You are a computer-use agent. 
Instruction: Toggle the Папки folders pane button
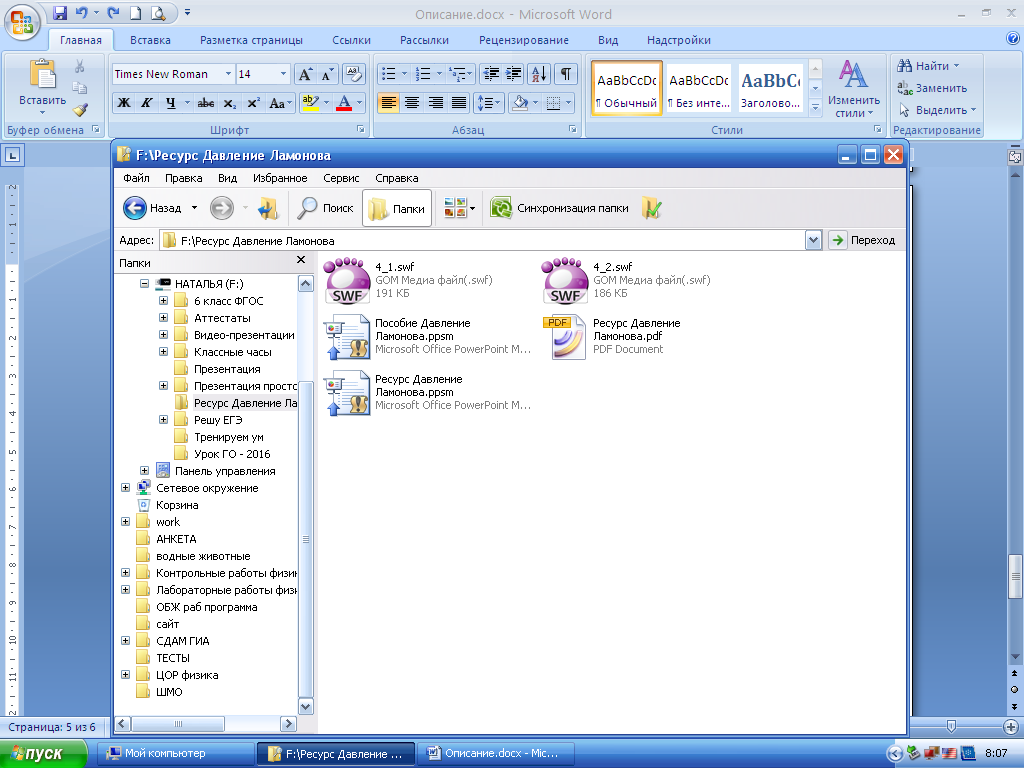[396, 208]
